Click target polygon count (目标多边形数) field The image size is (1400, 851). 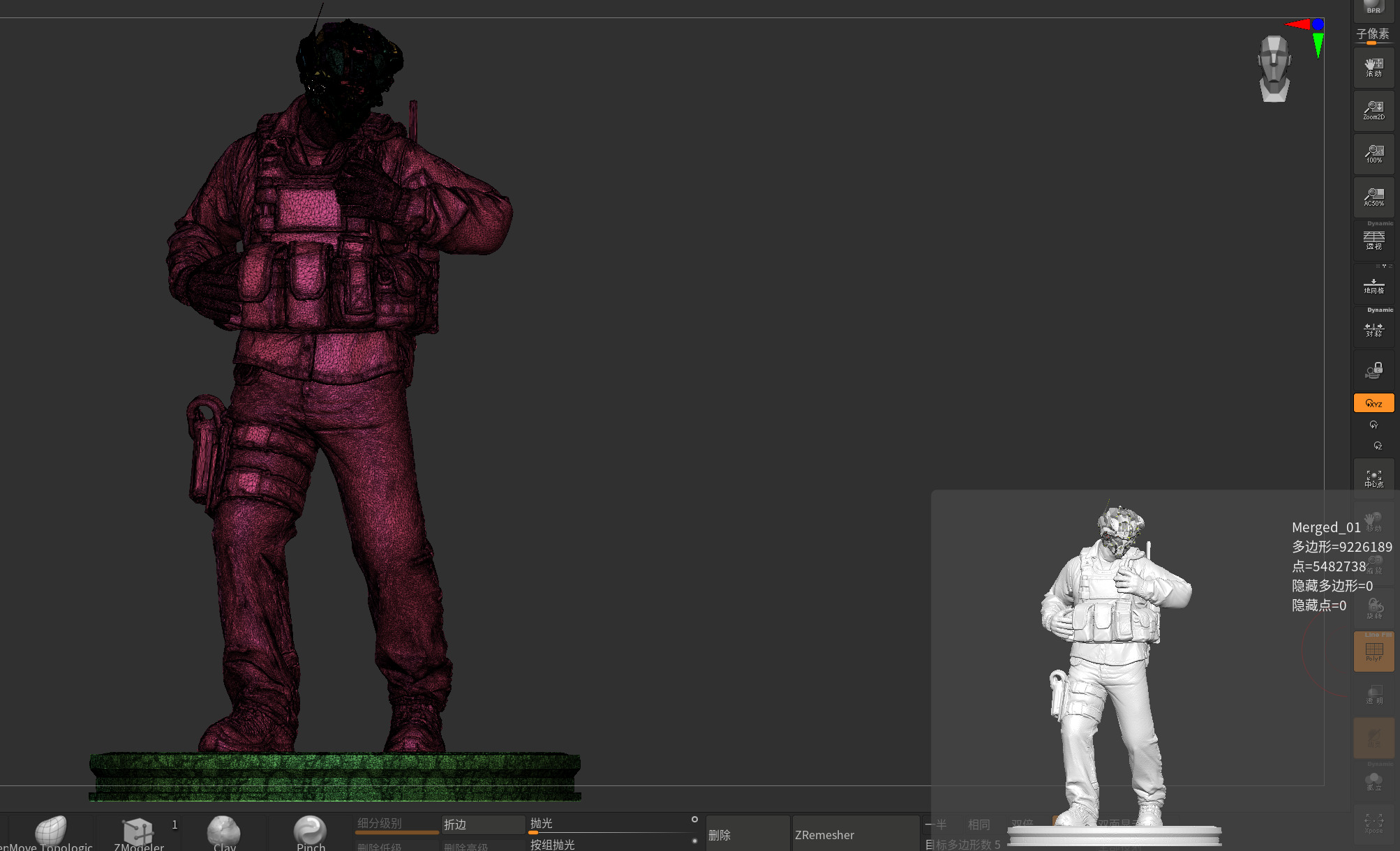pos(963,844)
